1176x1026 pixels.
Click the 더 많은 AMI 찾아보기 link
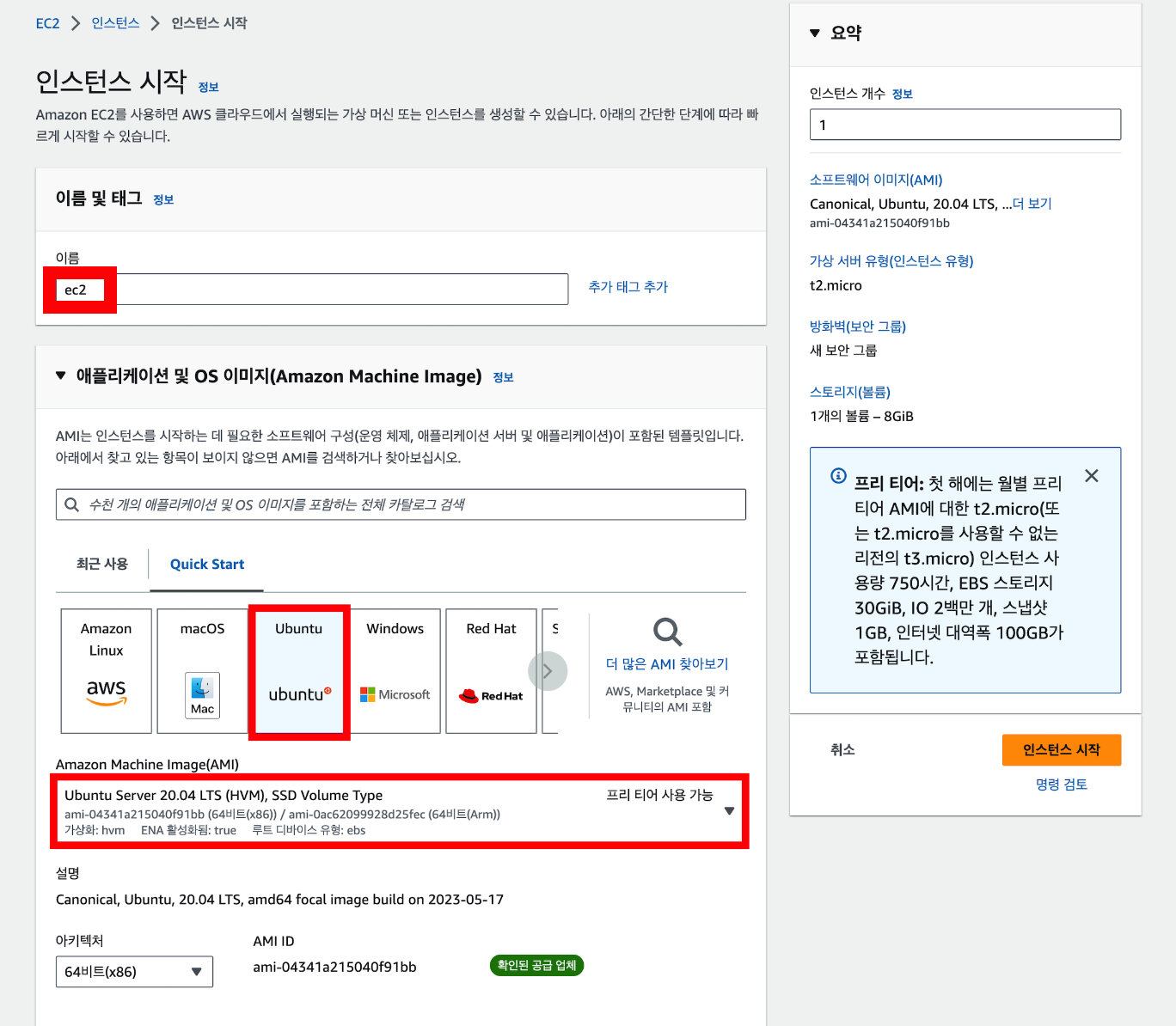point(667,663)
